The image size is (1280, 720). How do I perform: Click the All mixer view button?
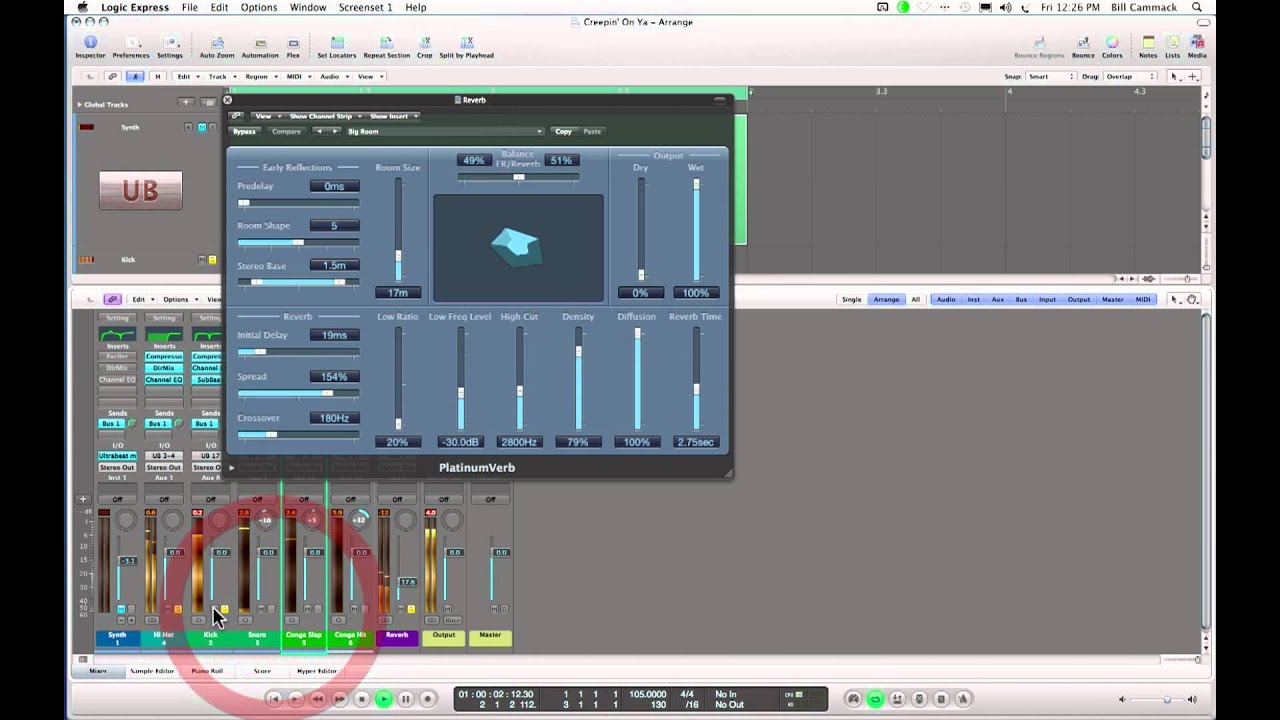915,299
